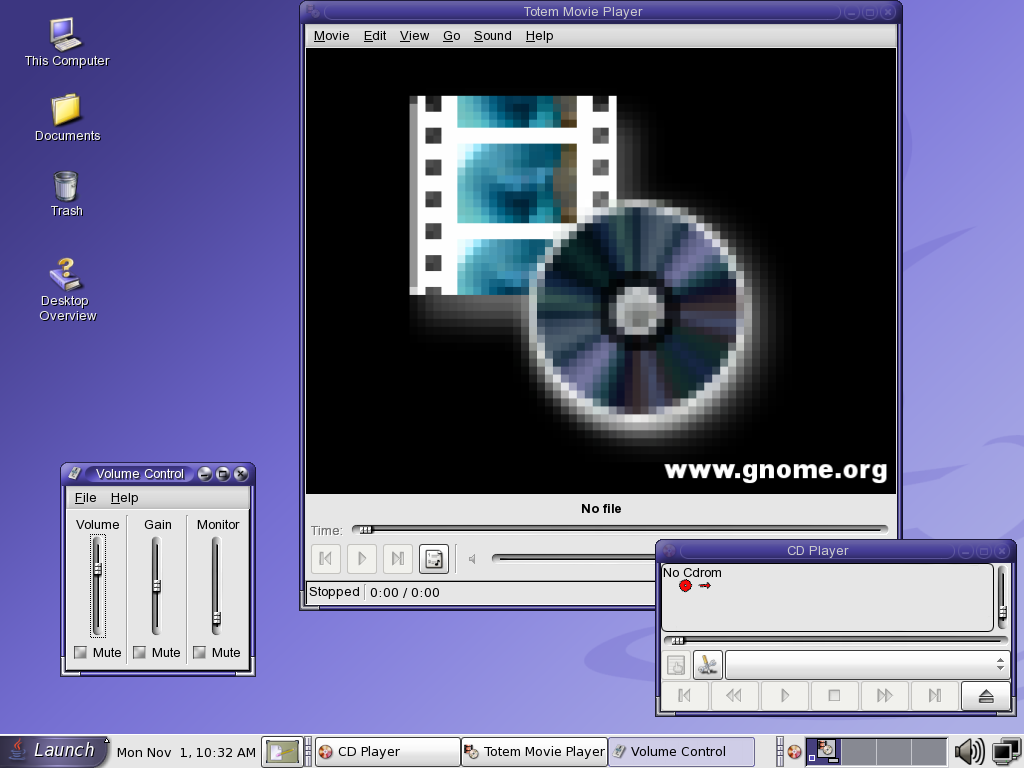Click red arrow icon in CD Player display

[705, 586]
